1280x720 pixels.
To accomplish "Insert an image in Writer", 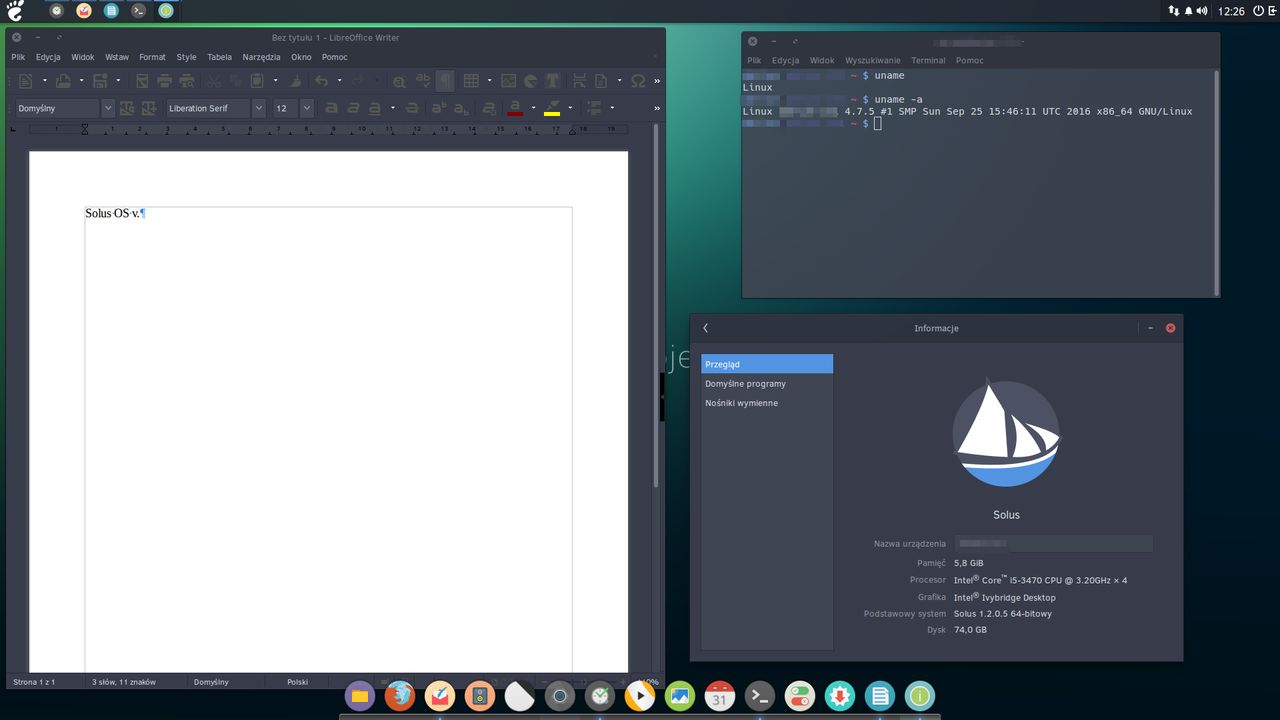I will pos(508,80).
